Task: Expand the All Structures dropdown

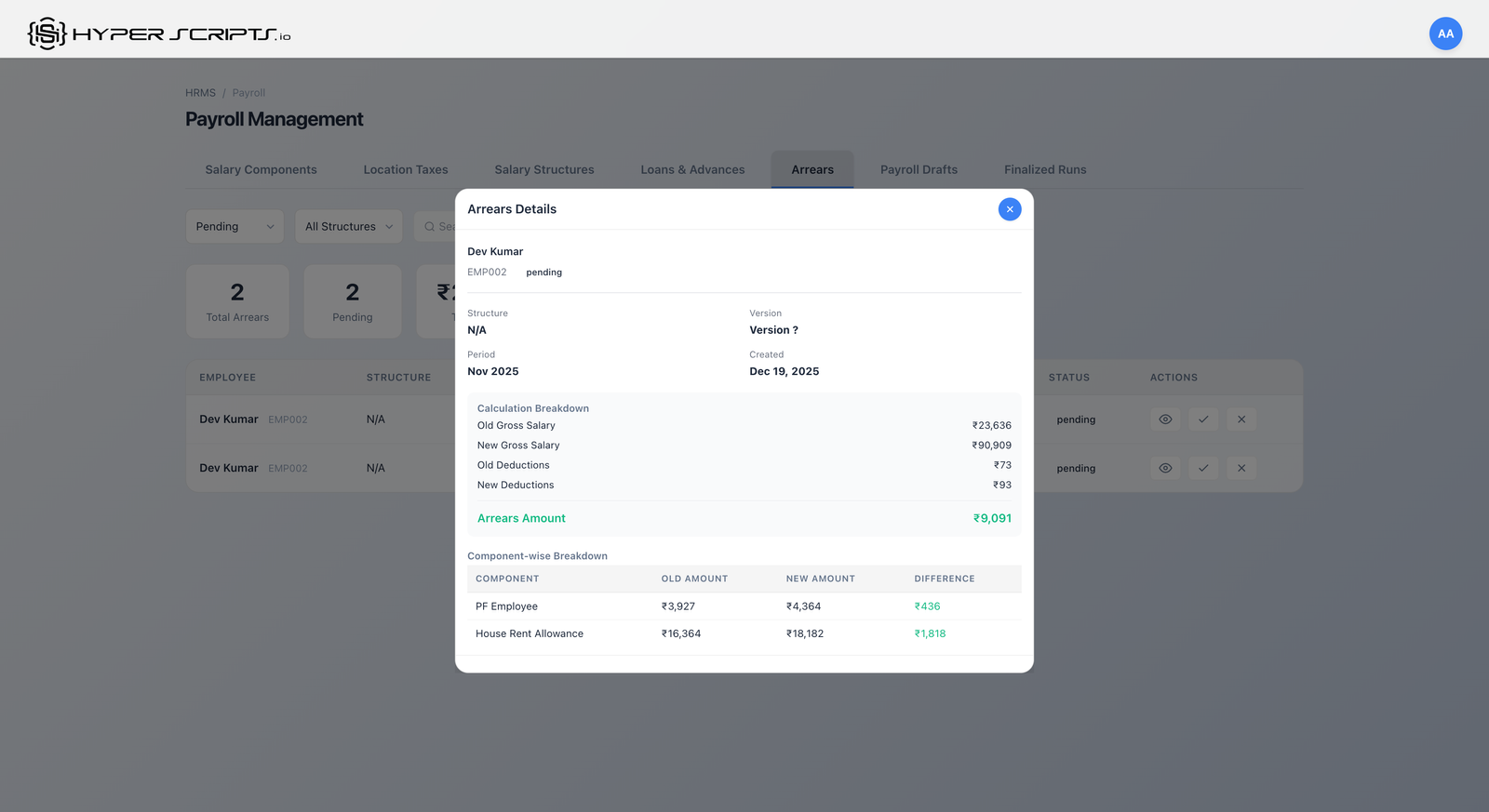Action: [348, 227]
